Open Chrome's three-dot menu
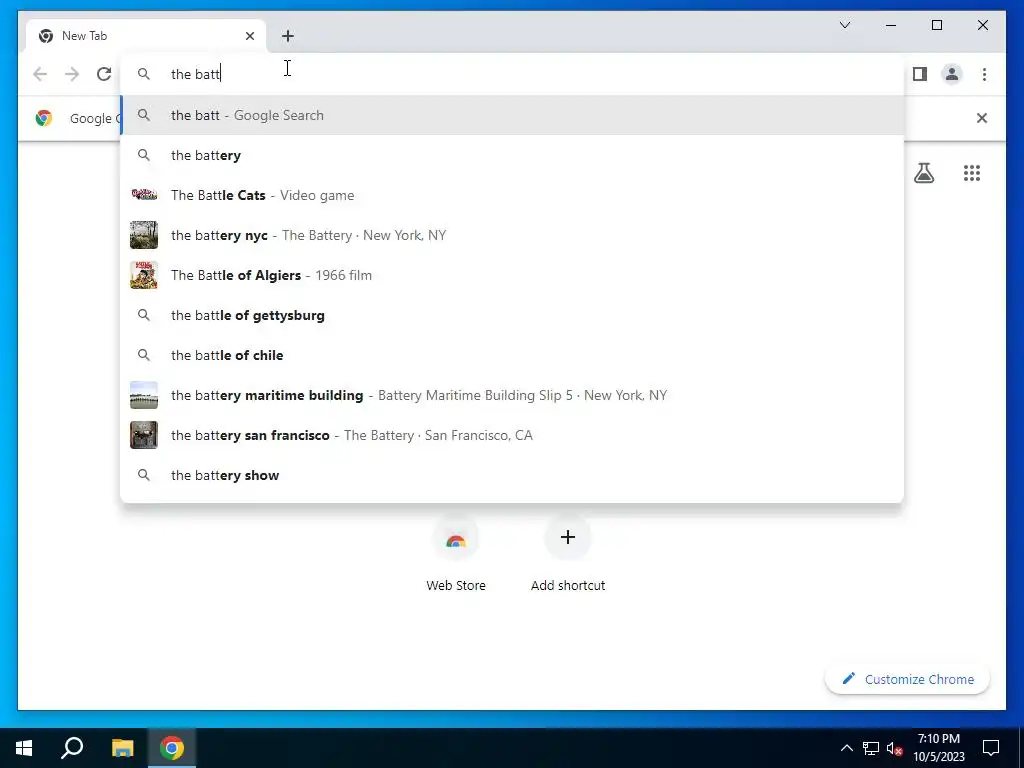 click(x=984, y=74)
